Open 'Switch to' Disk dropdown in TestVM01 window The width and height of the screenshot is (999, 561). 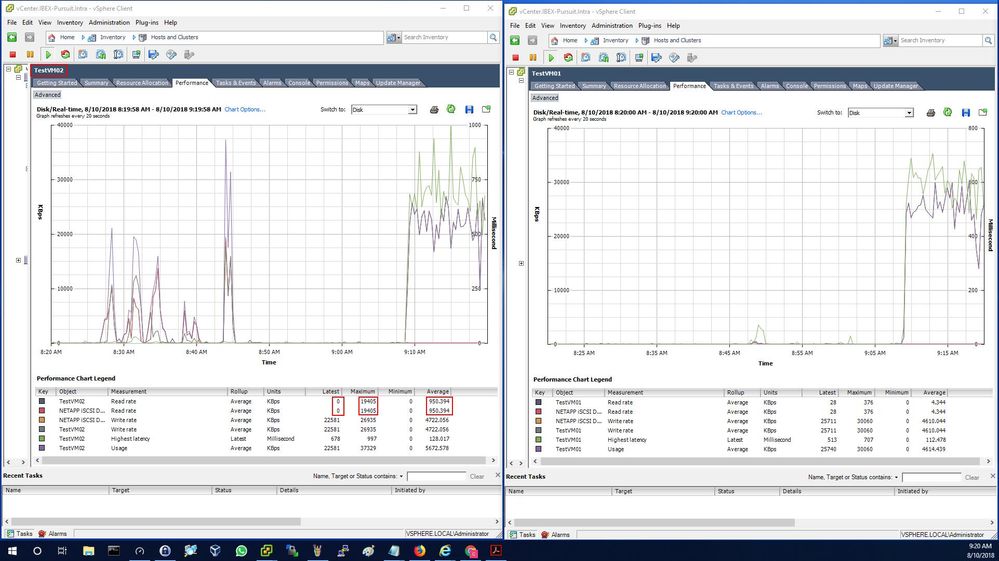pos(909,113)
